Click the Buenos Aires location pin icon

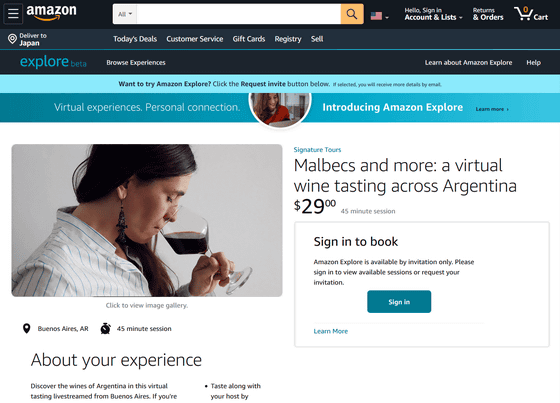pyautogui.click(x=26, y=328)
